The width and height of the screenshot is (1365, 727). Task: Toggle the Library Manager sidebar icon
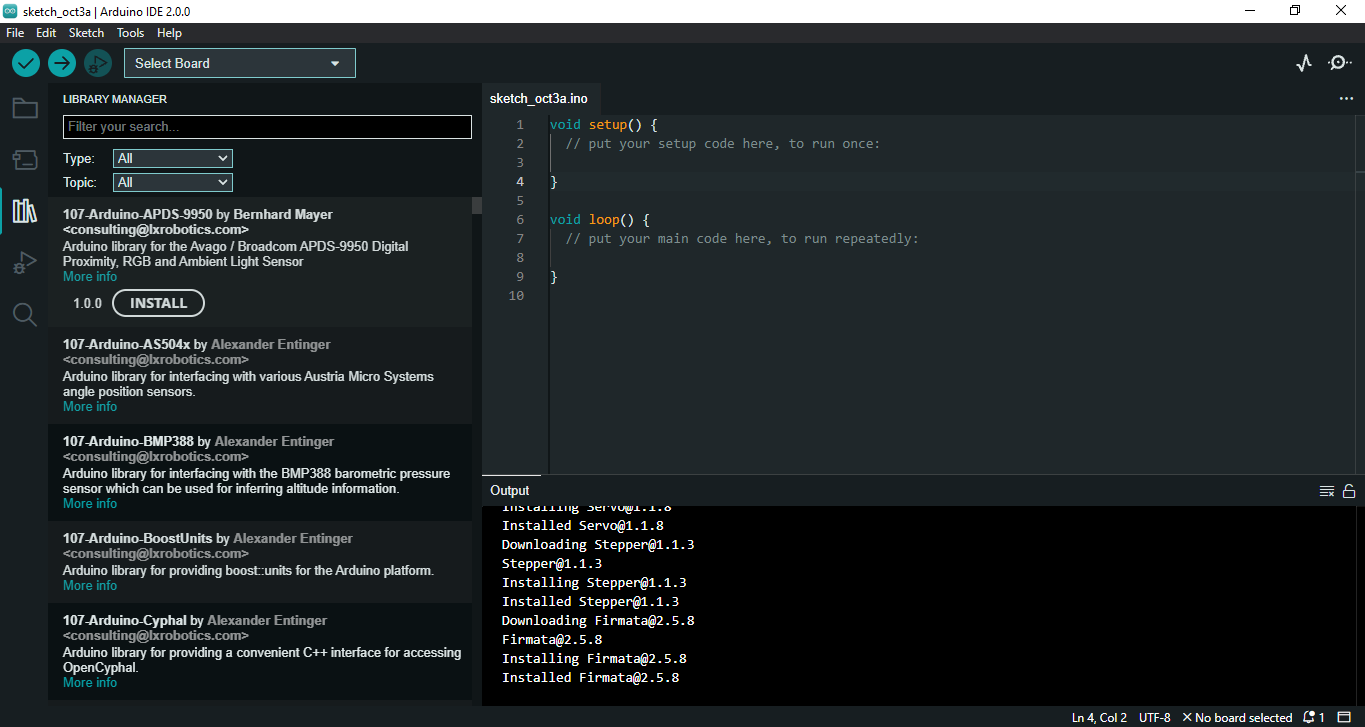tap(25, 211)
